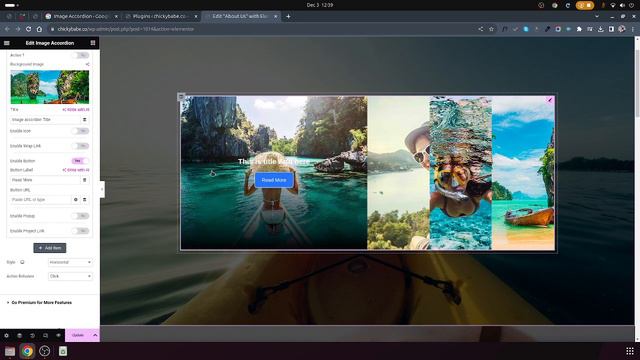Open the Style dropdown set to Horizontal
Image resolution: width=640 pixels, height=360 pixels.
point(70,262)
